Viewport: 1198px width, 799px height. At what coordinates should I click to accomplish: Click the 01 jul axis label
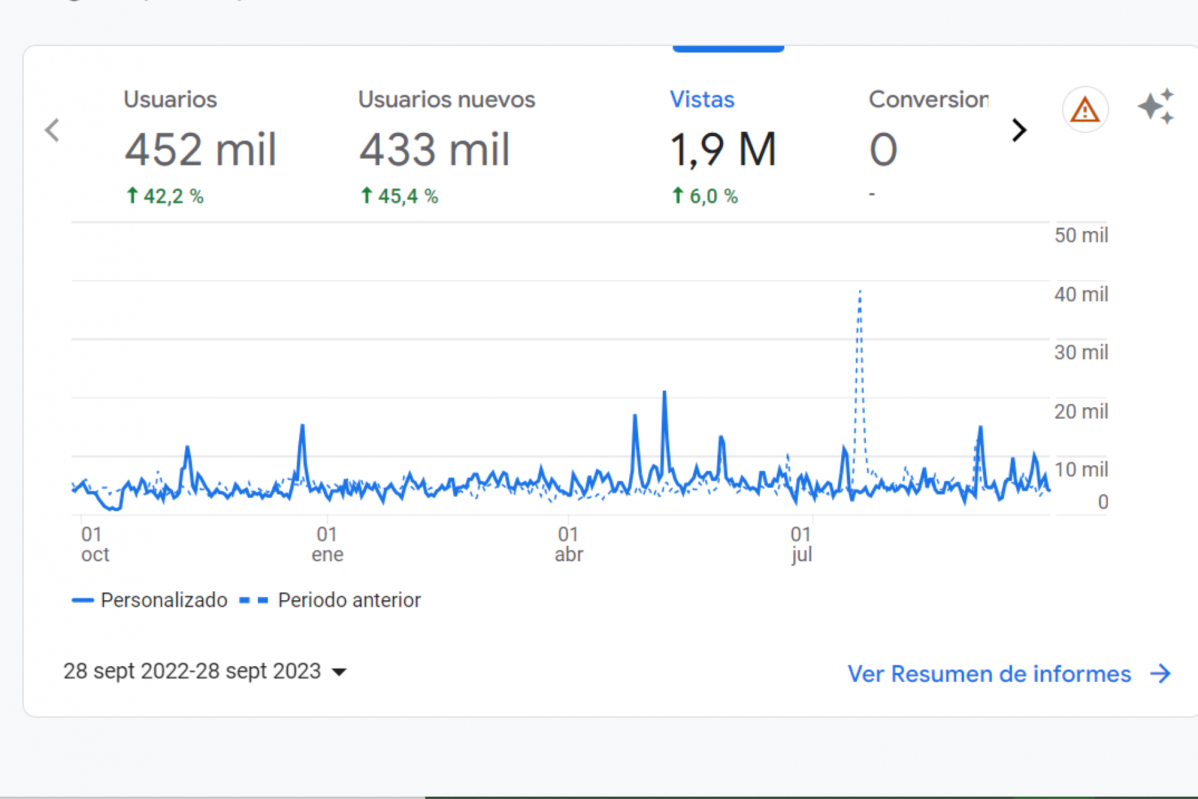801,544
